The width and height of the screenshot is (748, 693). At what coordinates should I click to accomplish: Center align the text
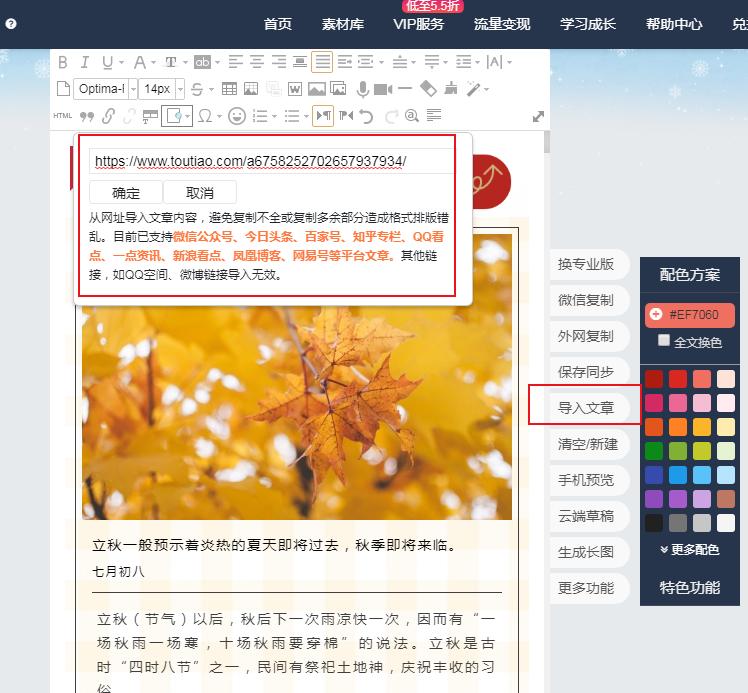pyautogui.click(x=257, y=62)
